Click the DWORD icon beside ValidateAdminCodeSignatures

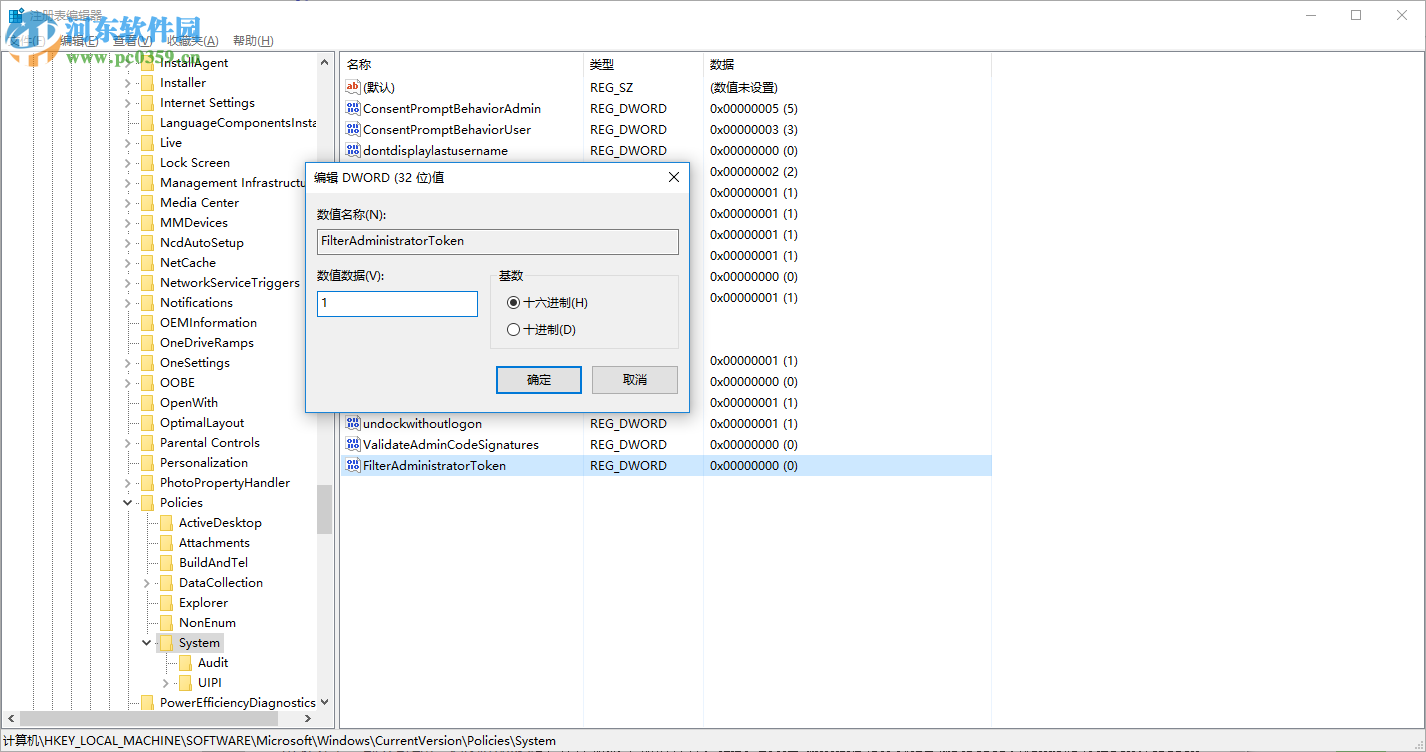click(x=352, y=444)
